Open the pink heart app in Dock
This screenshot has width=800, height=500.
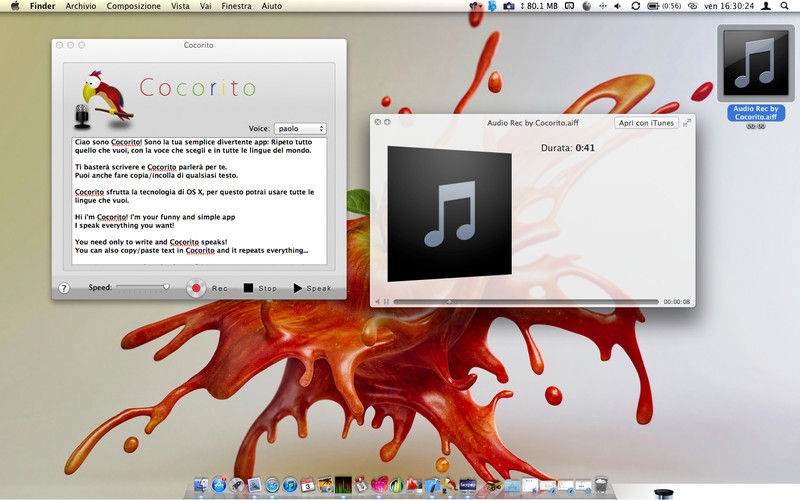click(380, 485)
